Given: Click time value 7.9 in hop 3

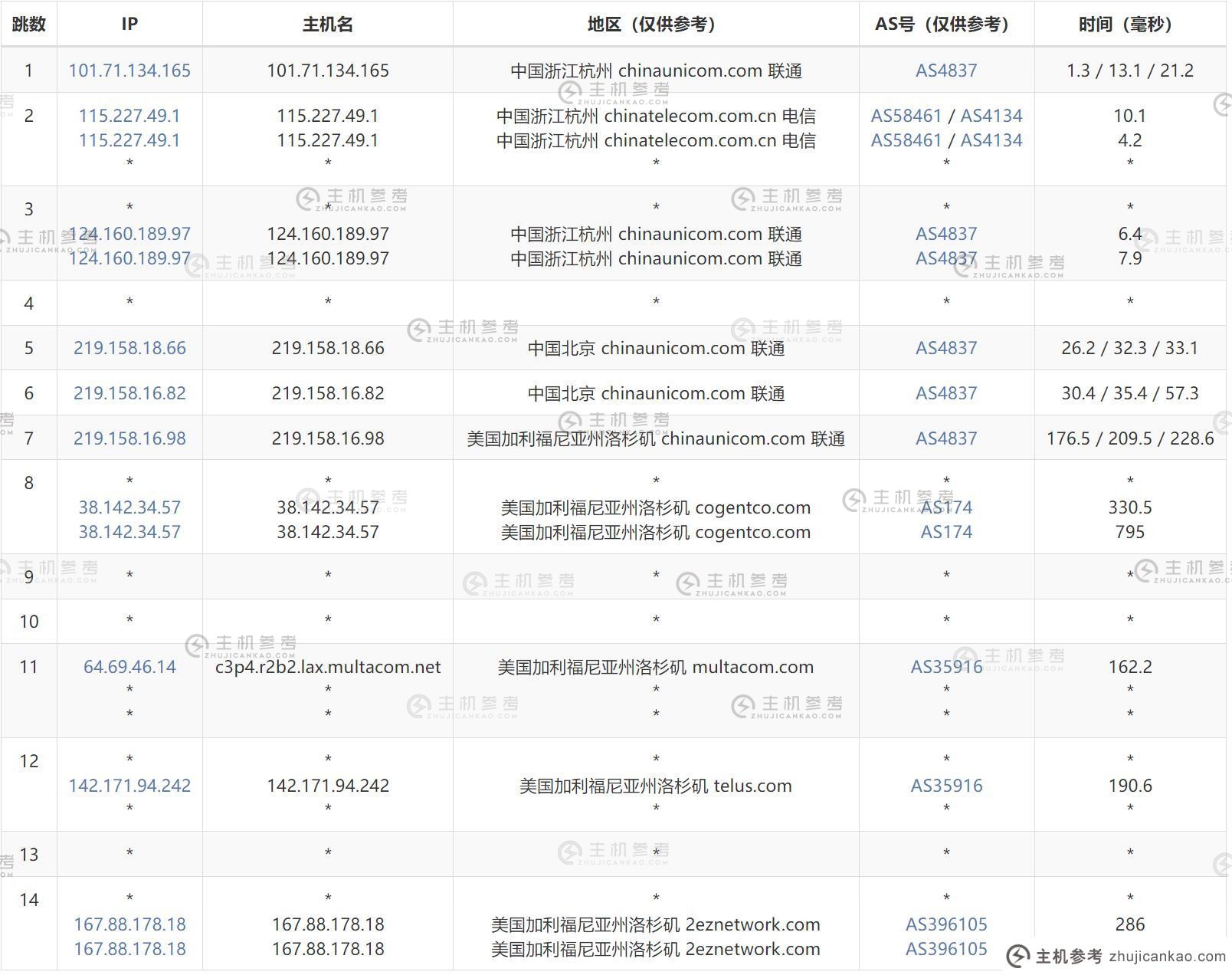Looking at the screenshot, I should (x=1130, y=258).
